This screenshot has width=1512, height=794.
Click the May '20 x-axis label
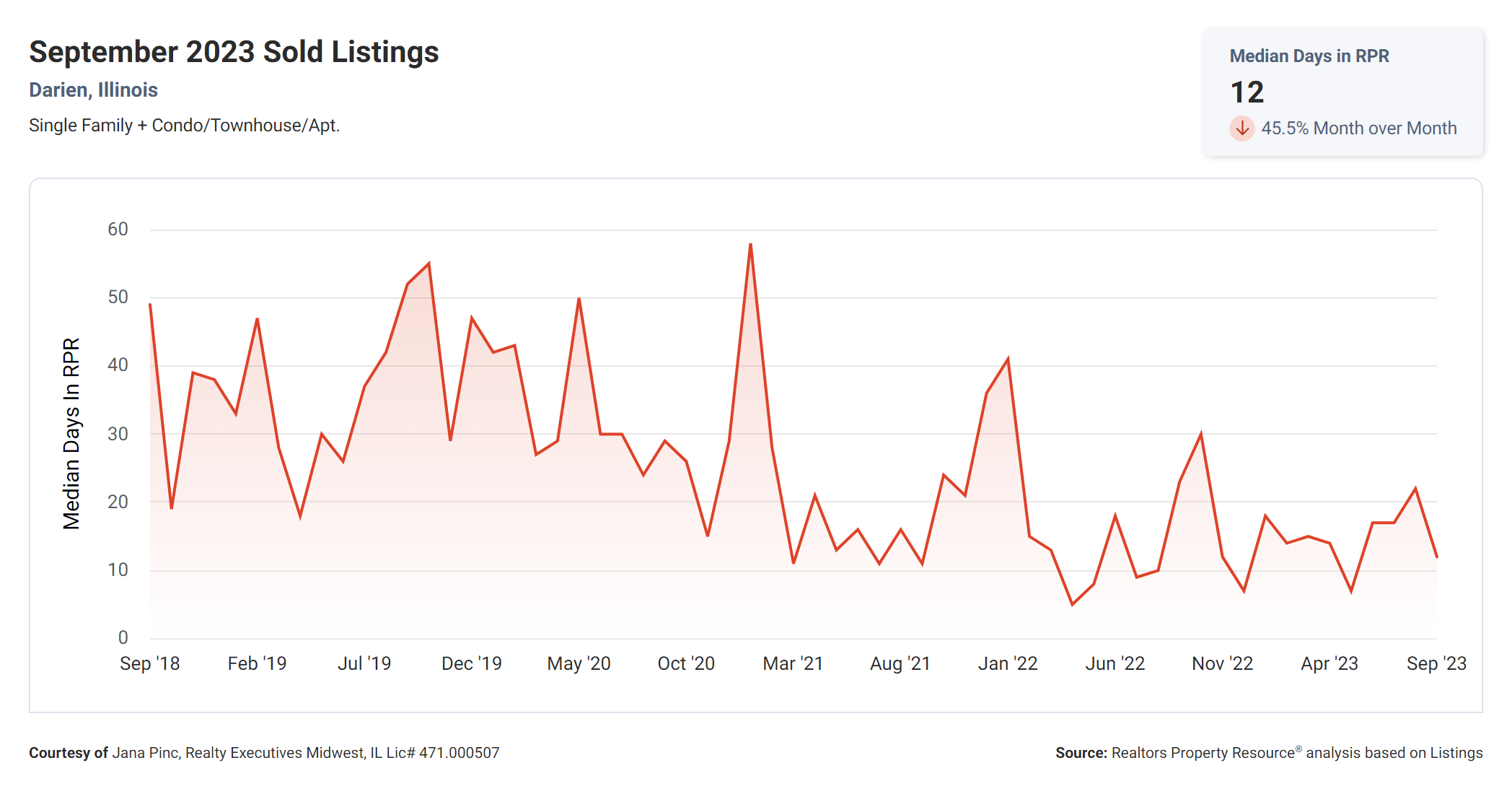[579, 663]
